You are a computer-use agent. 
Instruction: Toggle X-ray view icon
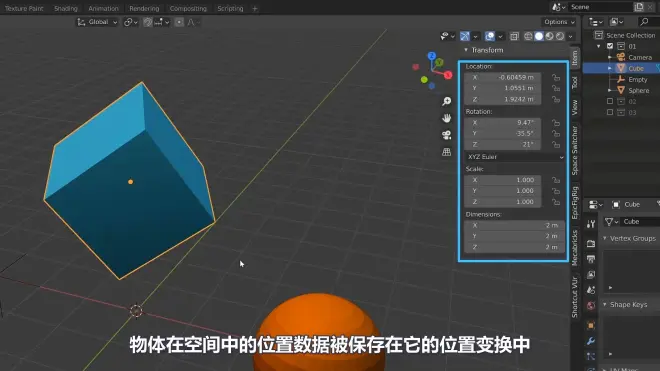(514, 36)
